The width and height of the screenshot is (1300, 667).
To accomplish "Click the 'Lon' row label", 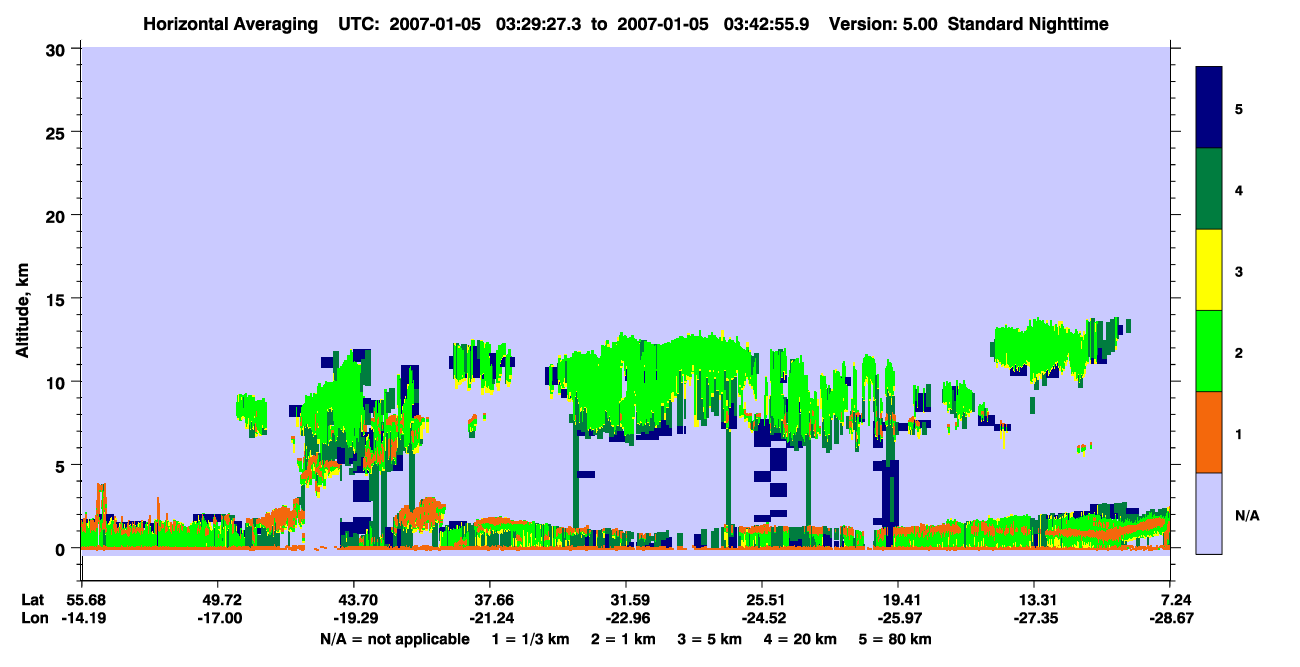I will [x=34, y=619].
